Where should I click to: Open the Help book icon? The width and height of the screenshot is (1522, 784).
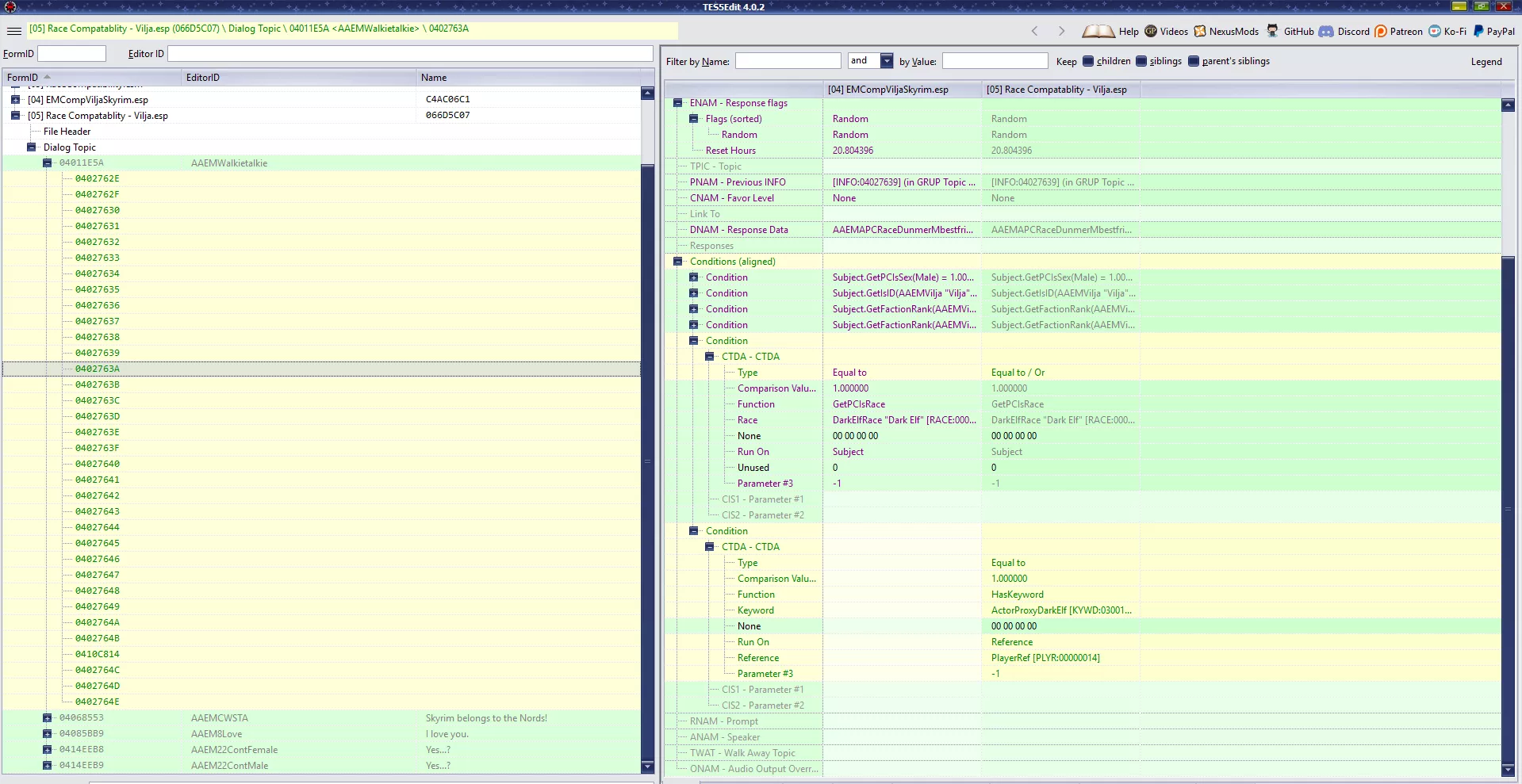(1098, 31)
